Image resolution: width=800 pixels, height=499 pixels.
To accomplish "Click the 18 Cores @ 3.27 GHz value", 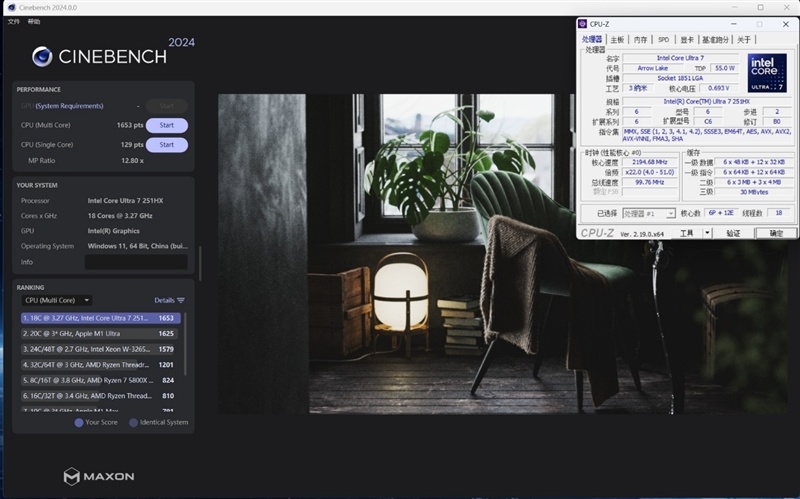I will 120,216.
